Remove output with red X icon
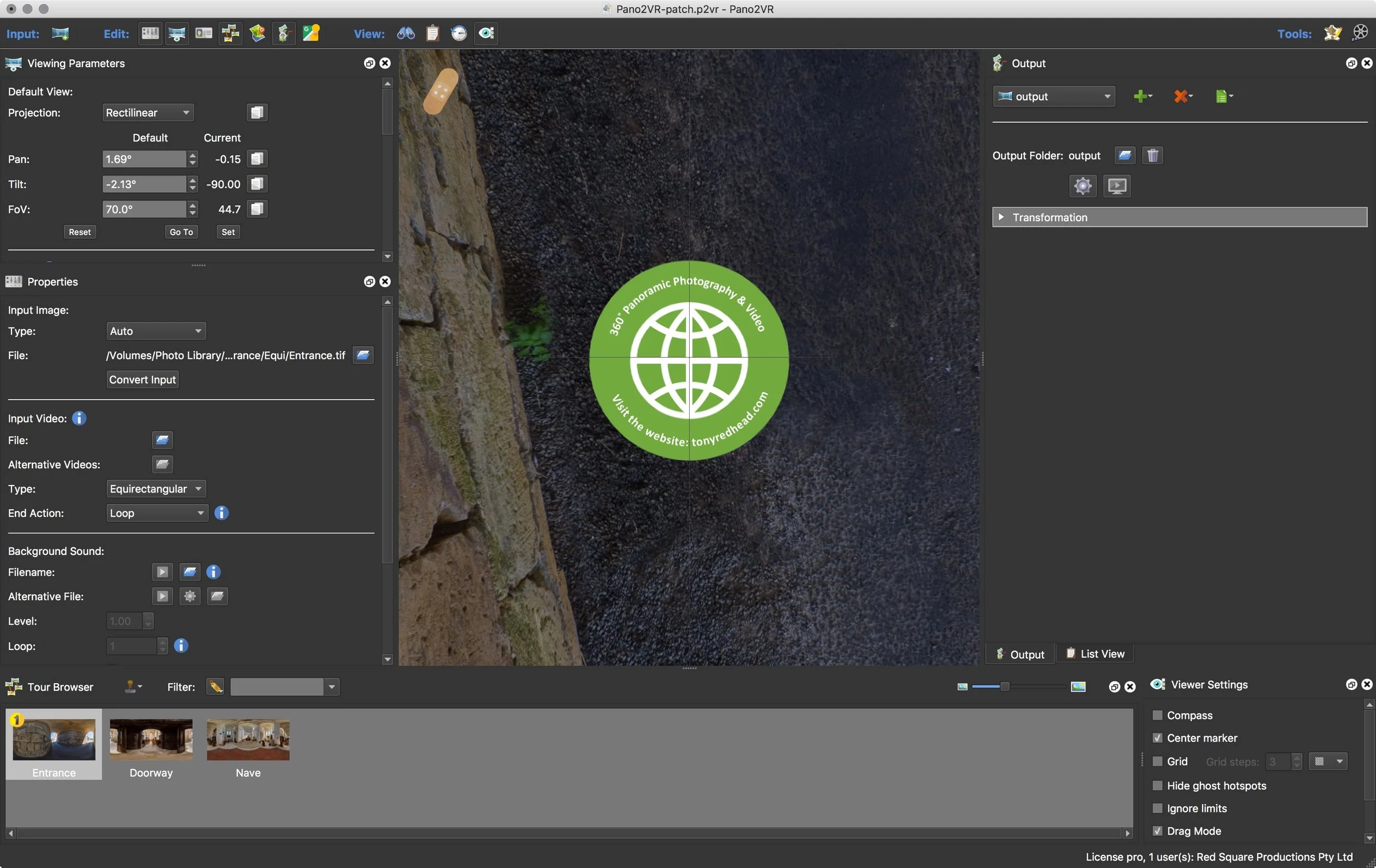Screen dimensions: 1376x868 [x=1183, y=96]
